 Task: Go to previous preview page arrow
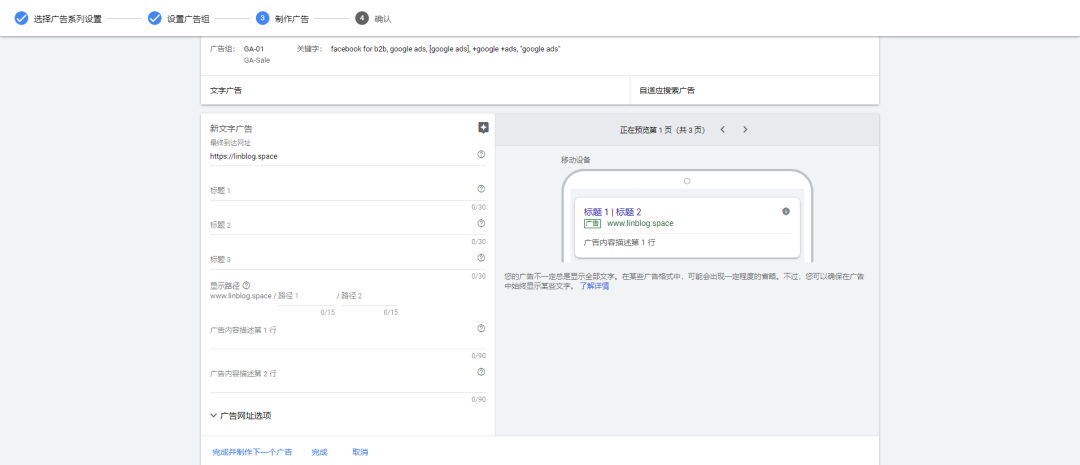click(723, 130)
